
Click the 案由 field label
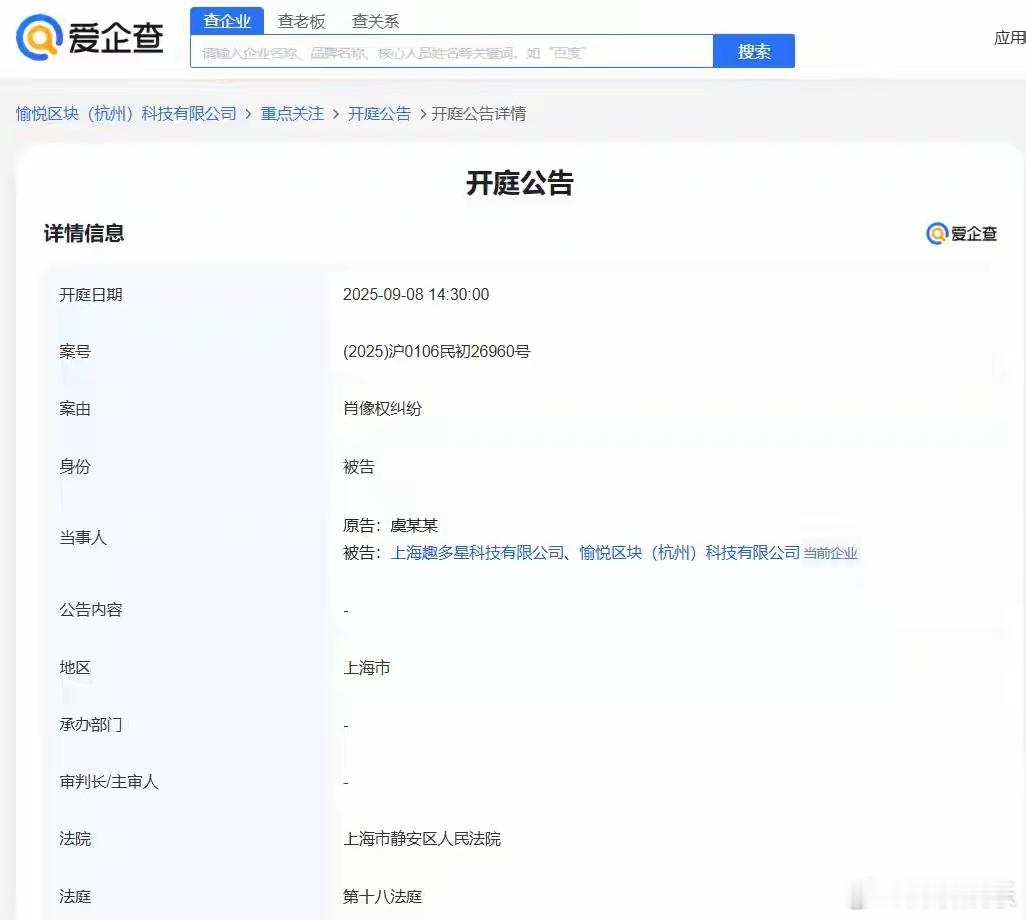coord(75,409)
